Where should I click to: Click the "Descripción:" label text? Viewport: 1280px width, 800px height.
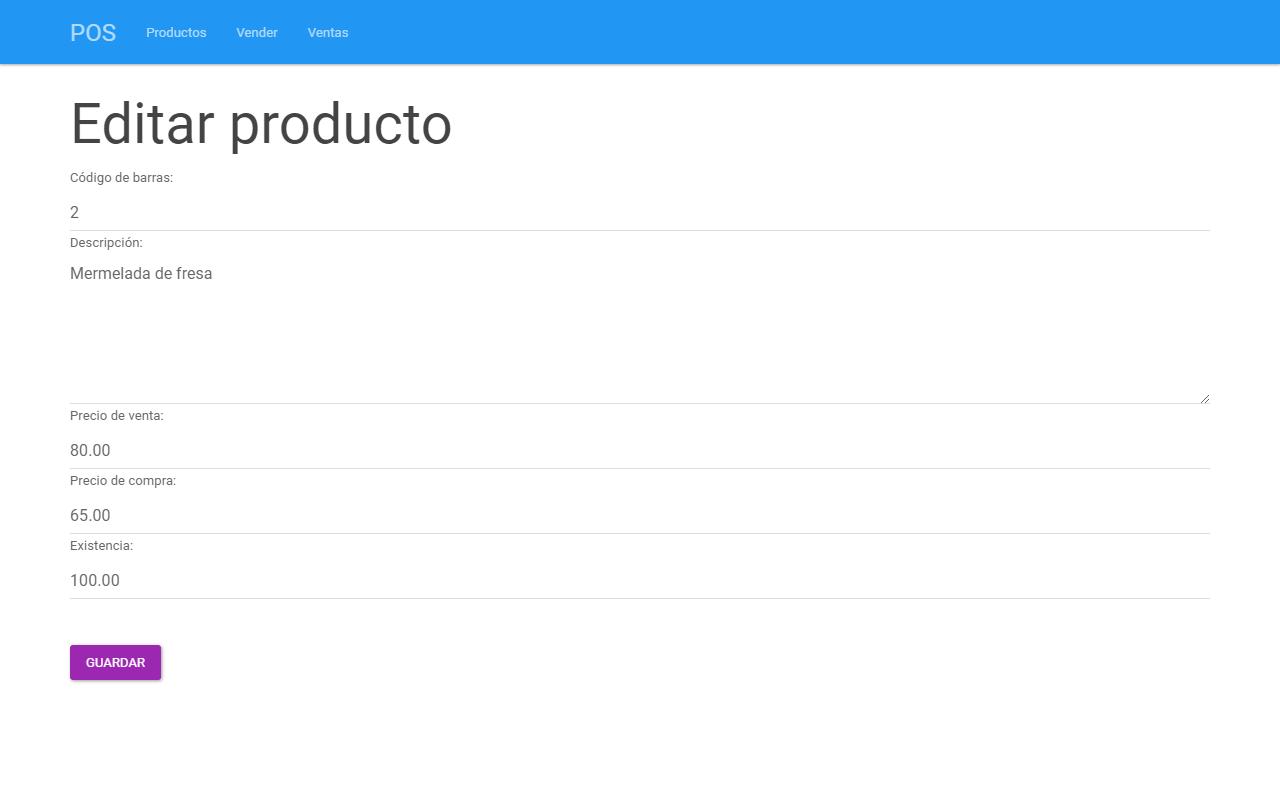[106, 243]
